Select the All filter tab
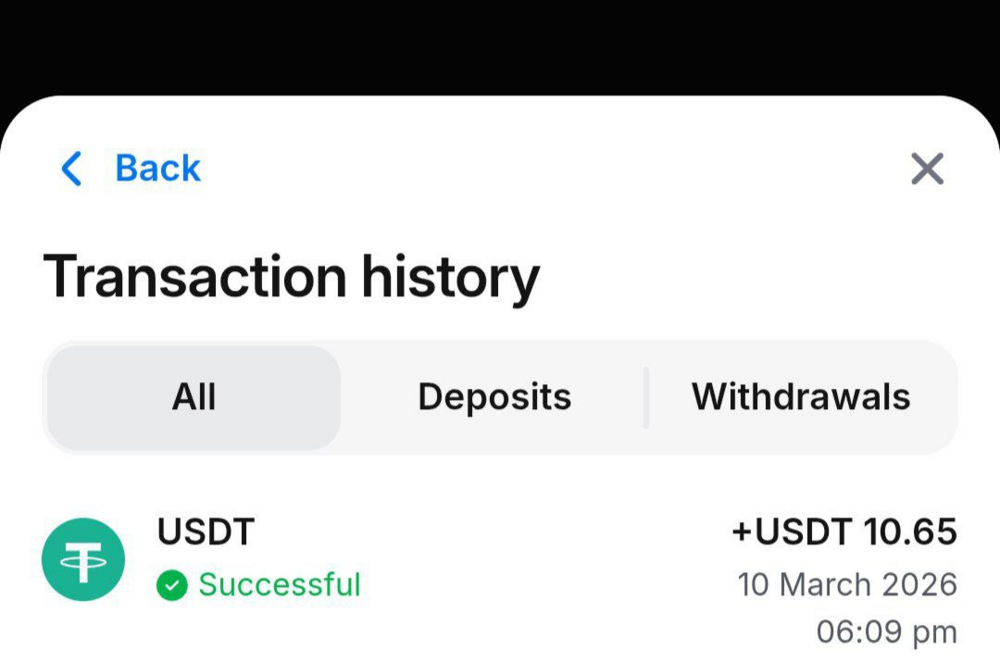 pos(194,397)
